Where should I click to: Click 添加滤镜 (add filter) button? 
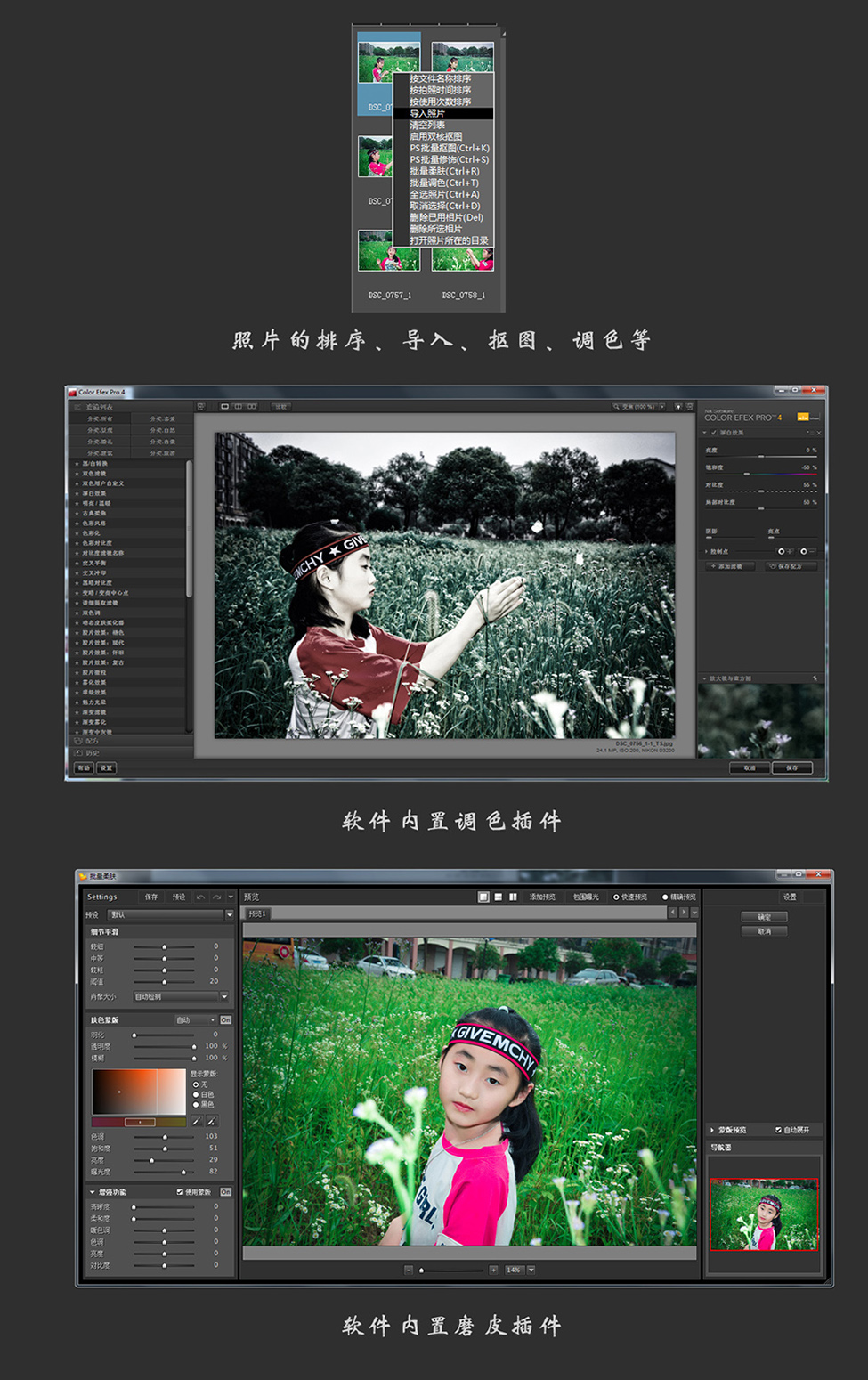tap(730, 566)
